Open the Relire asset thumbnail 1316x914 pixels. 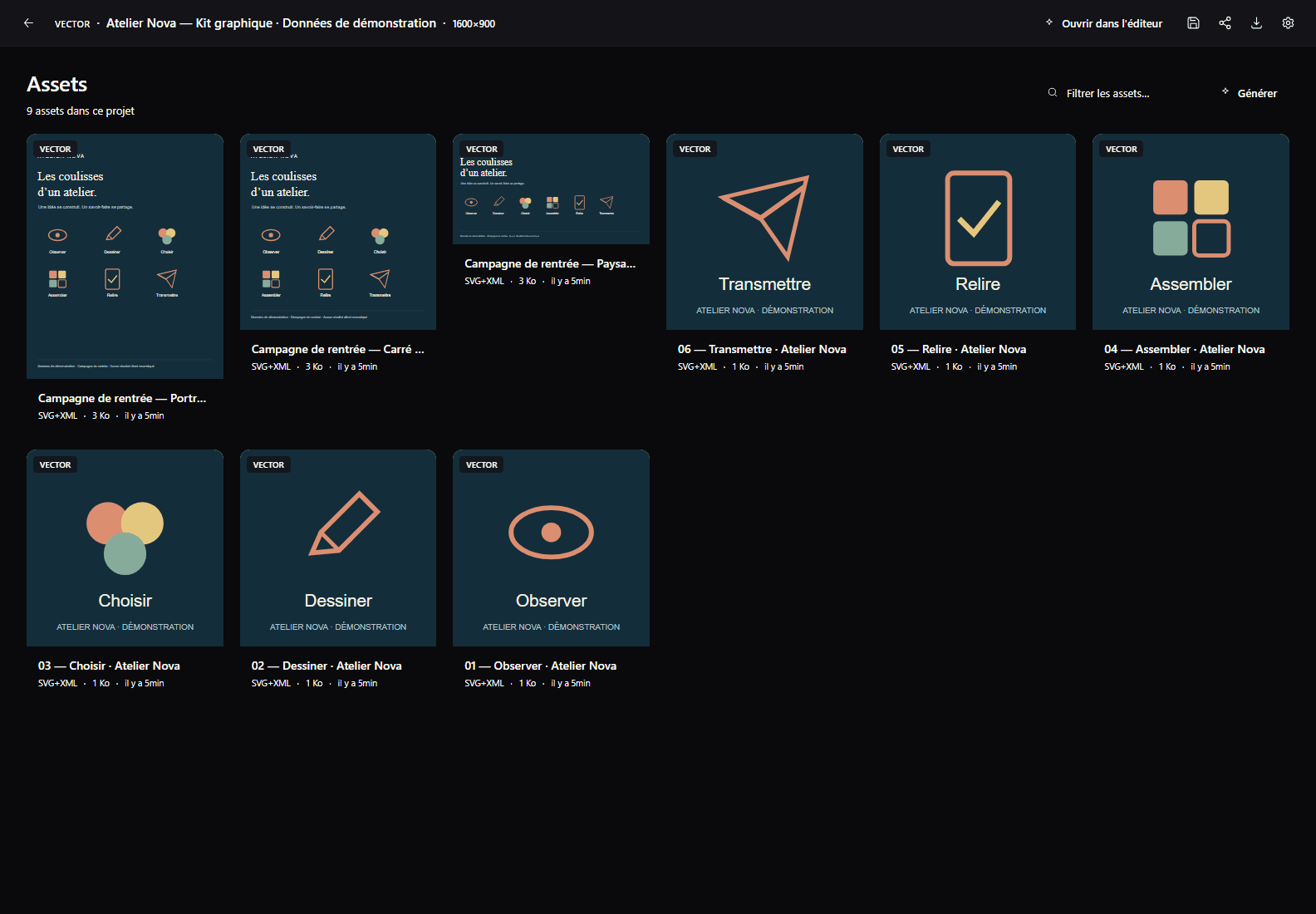(x=978, y=232)
